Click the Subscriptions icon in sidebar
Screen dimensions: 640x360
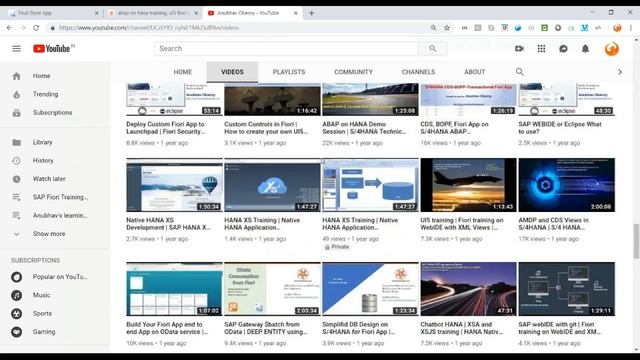(x=16, y=113)
